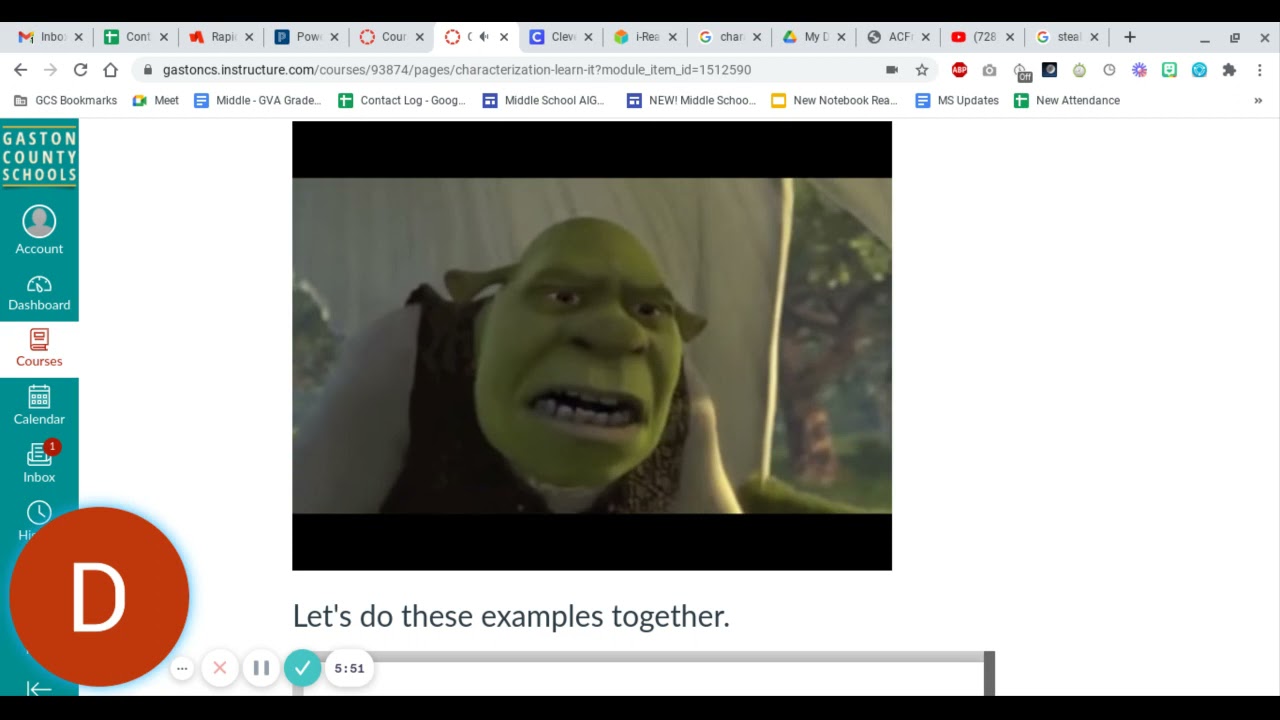
Task: Switch to the Rapid tab
Action: [220, 37]
